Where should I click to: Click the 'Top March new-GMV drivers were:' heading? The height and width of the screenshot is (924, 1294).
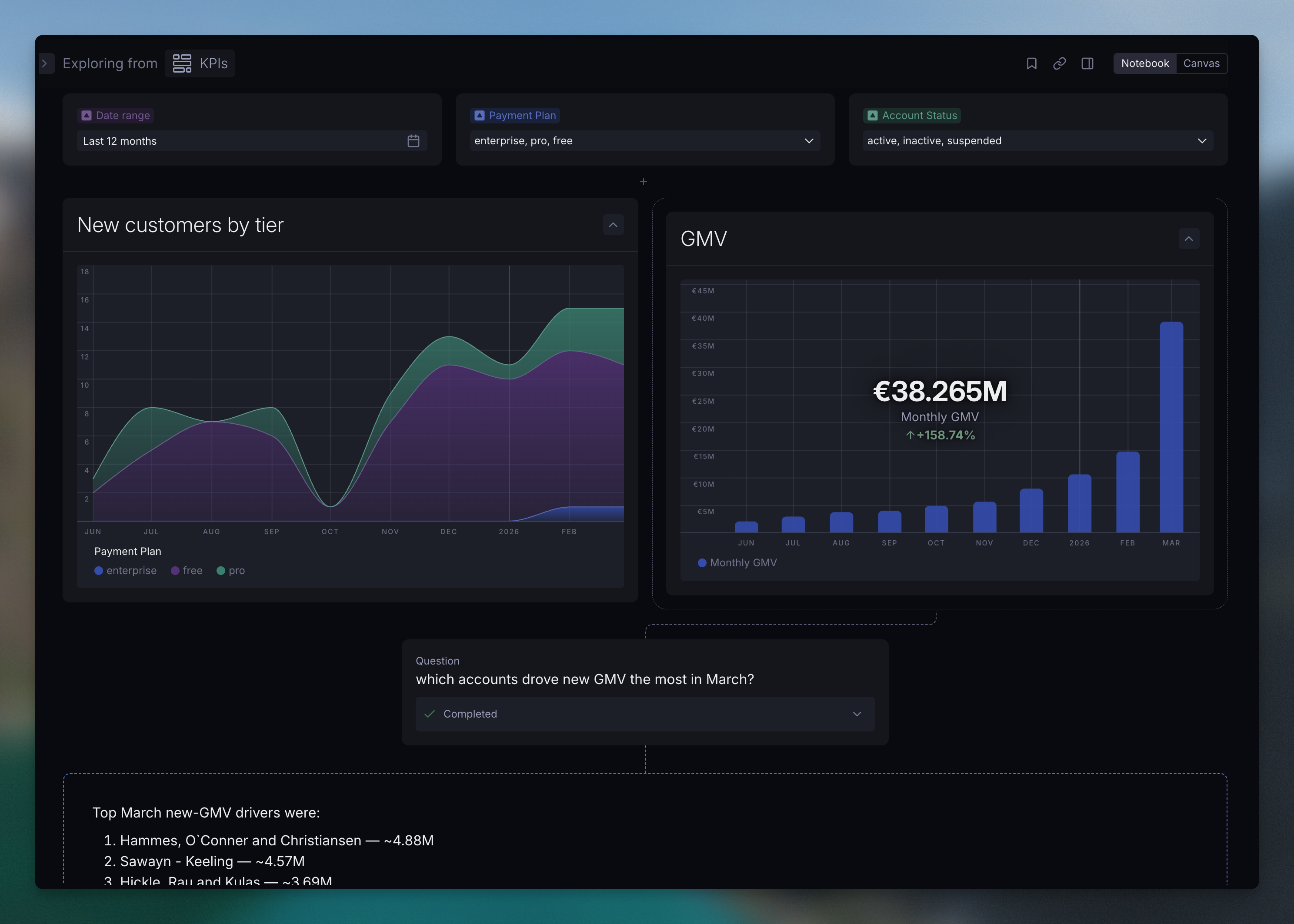[206, 812]
